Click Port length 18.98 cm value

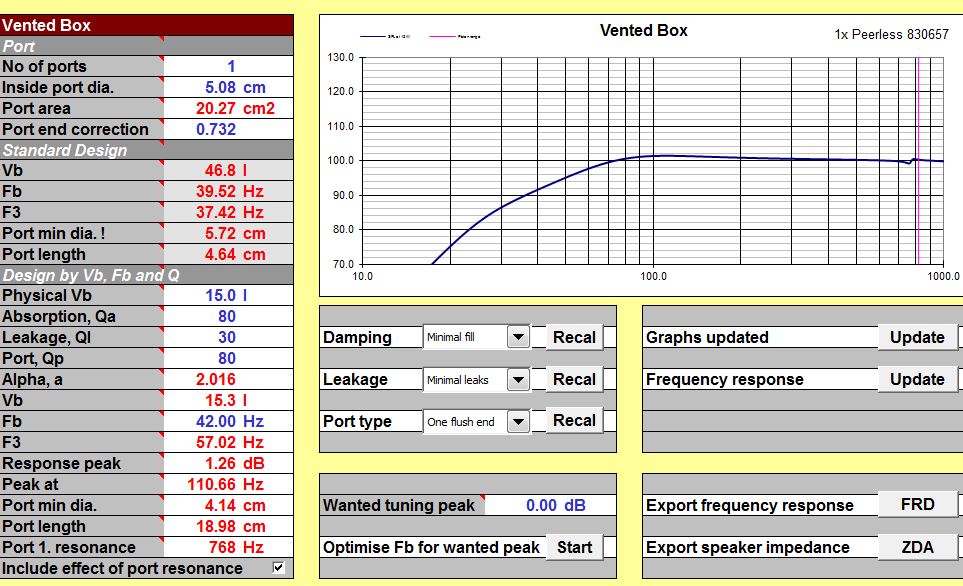(228, 526)
